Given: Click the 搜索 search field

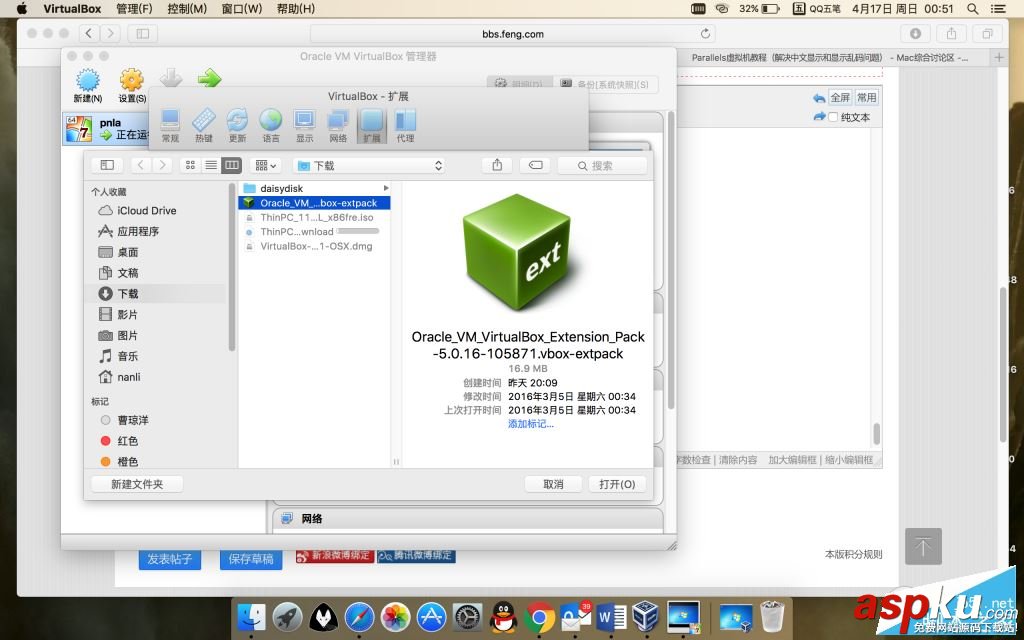Looking at the screenshot, I should point(602,166).
